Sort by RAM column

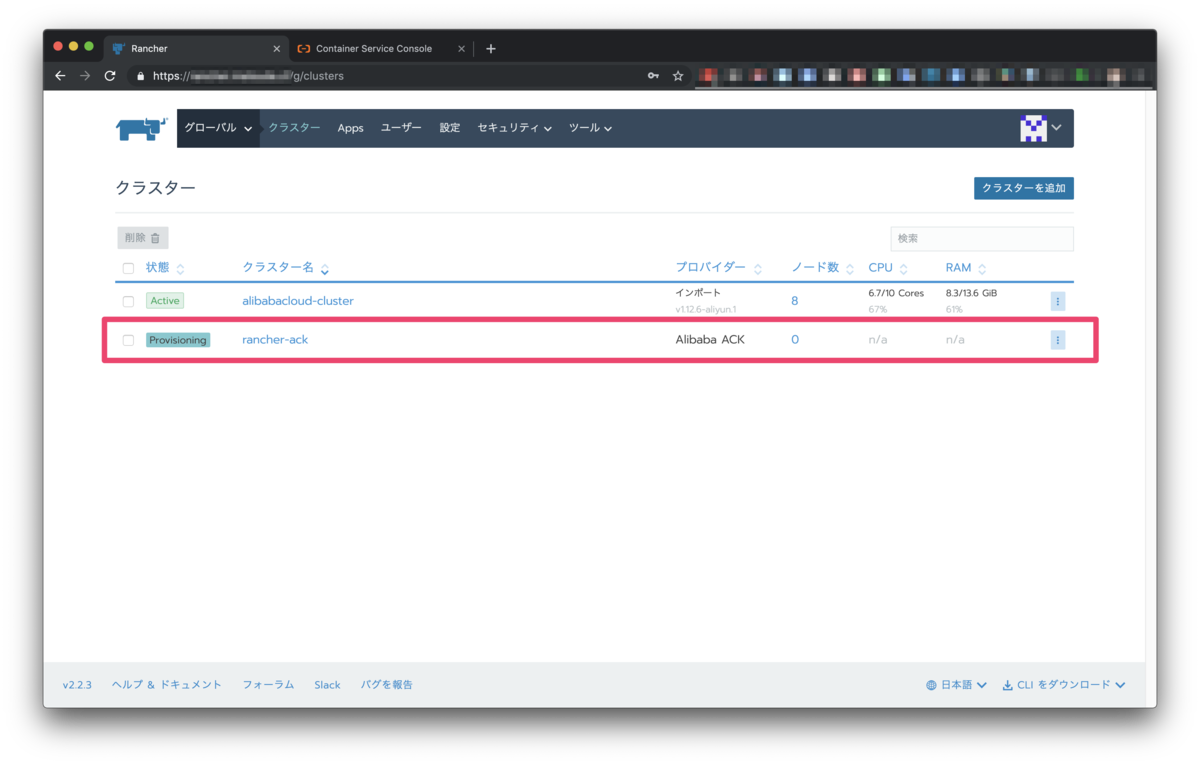click(966, 268)
